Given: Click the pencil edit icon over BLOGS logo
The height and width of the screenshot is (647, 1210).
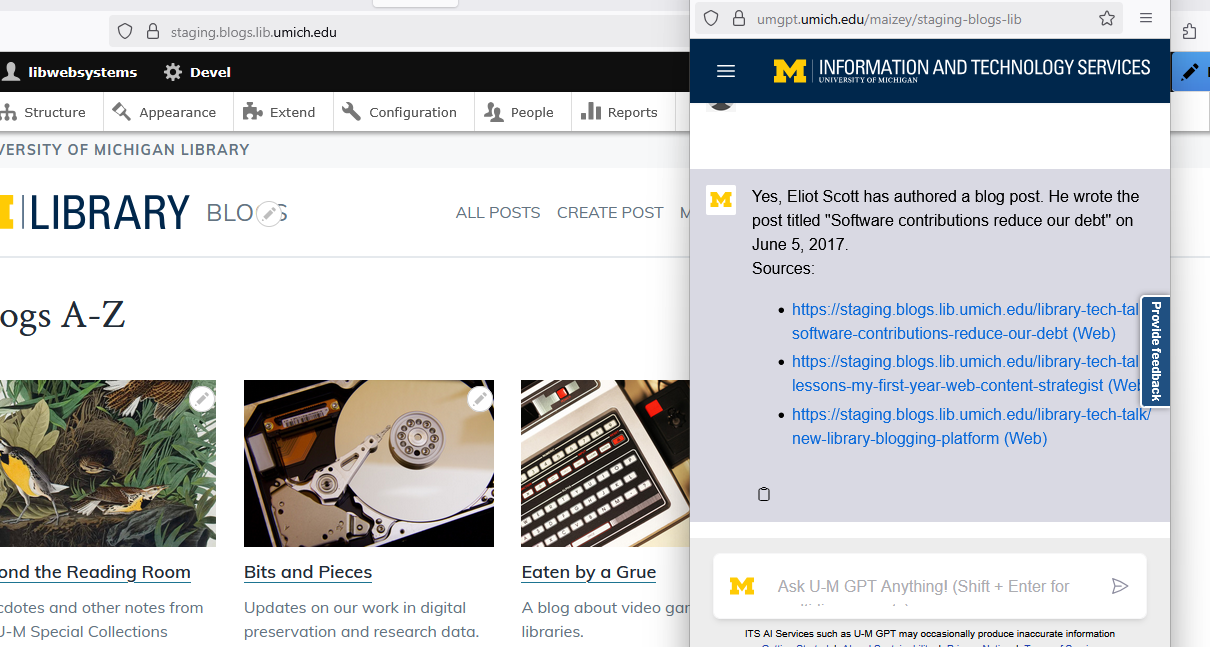Looking at the screenshot, I should (x=269, y=213).
